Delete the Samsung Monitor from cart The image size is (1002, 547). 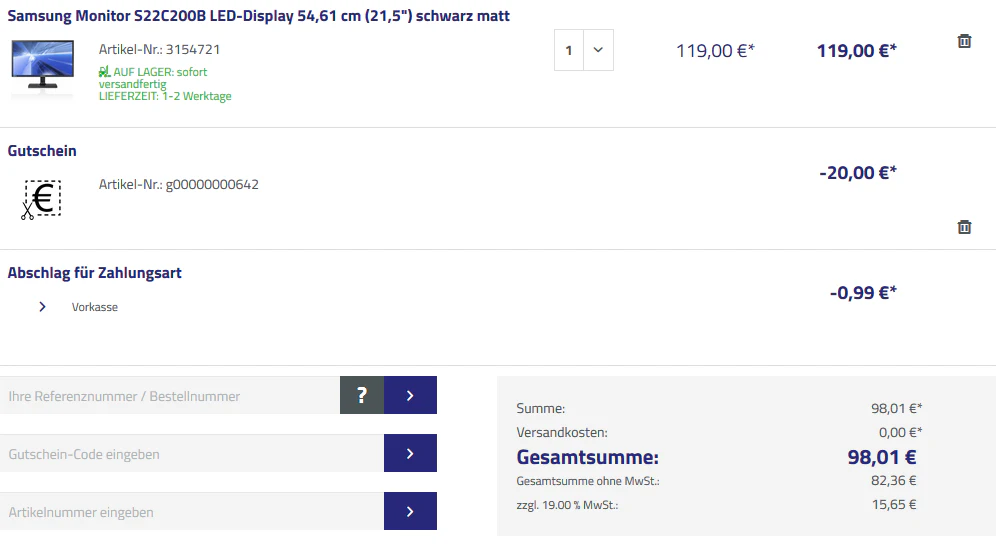[964, 41]
